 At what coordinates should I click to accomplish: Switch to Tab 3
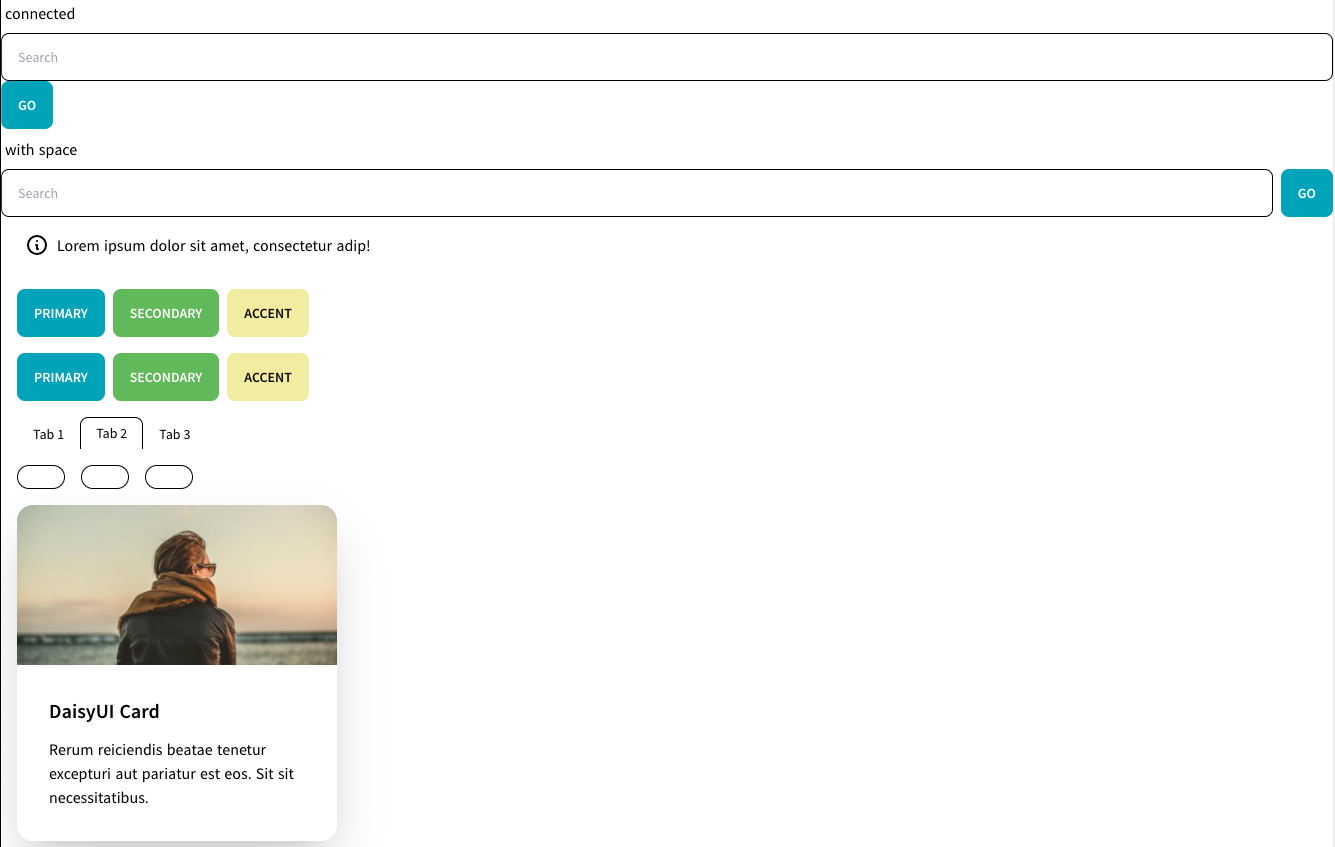(175, 434)
